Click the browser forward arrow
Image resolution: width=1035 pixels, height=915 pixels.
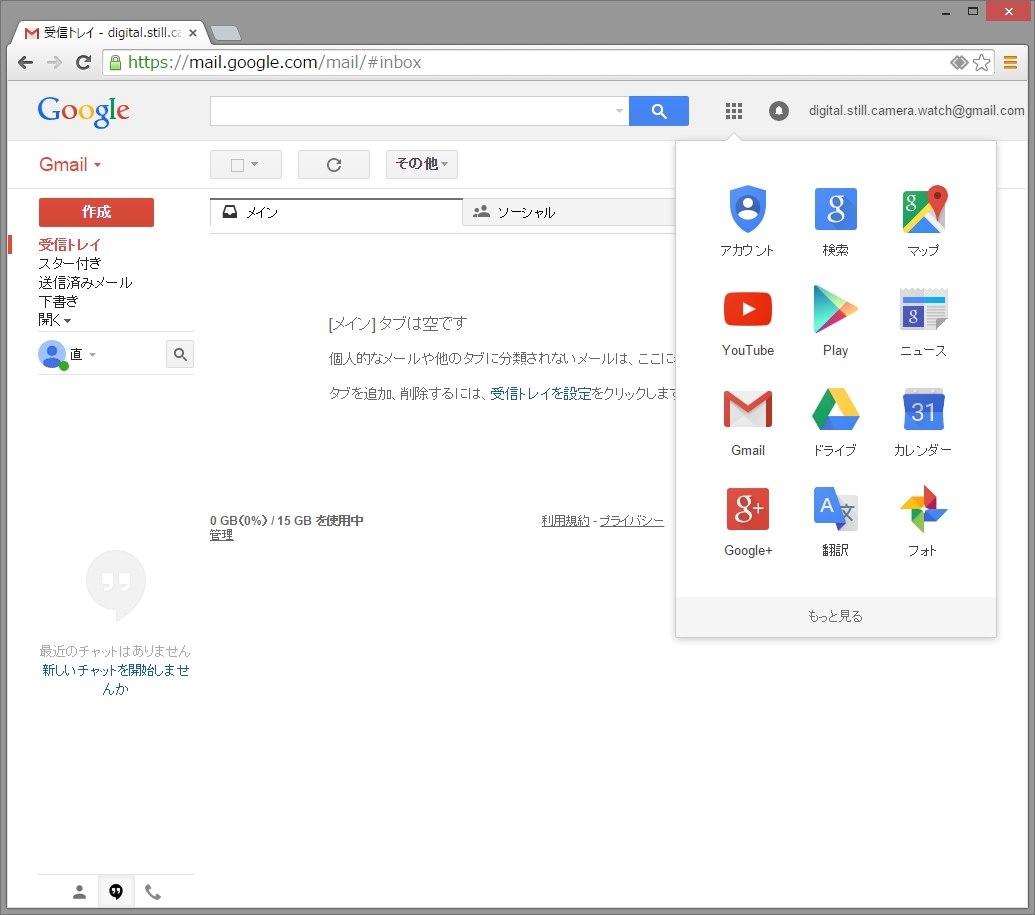54,63
